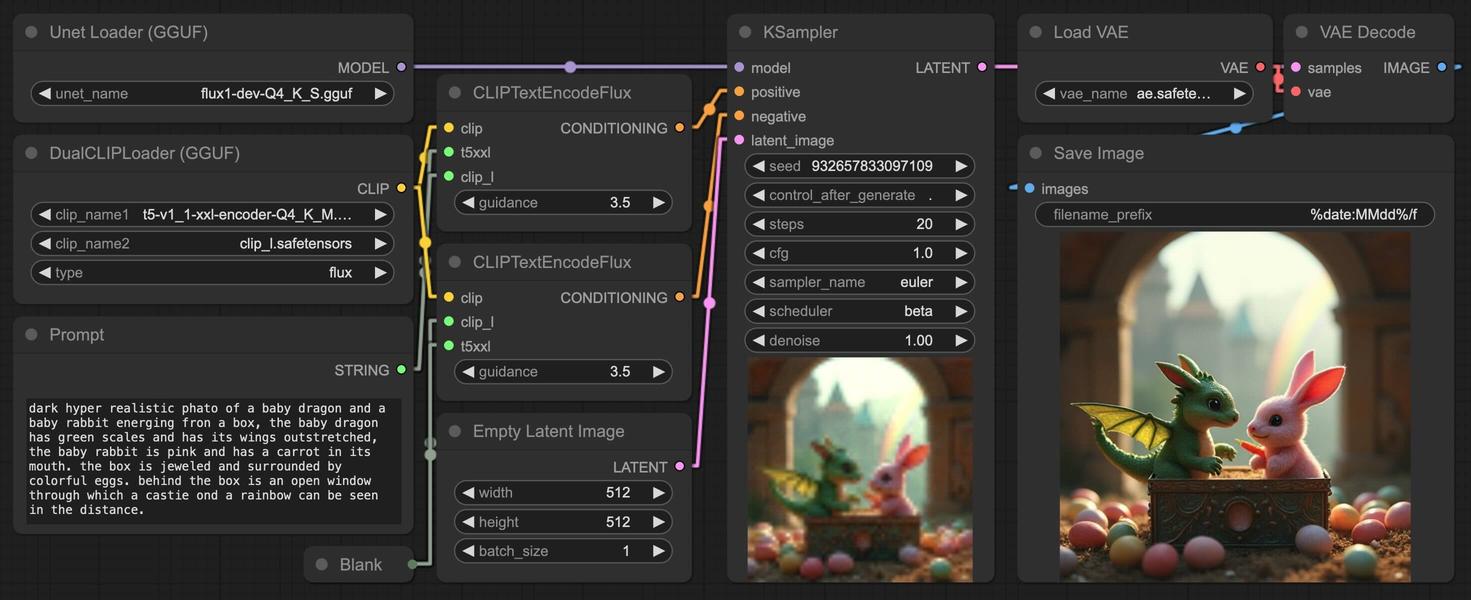Click the upper CLIPTextEncodeFlux CONDITIONING output socket

[x=680, y=127]
